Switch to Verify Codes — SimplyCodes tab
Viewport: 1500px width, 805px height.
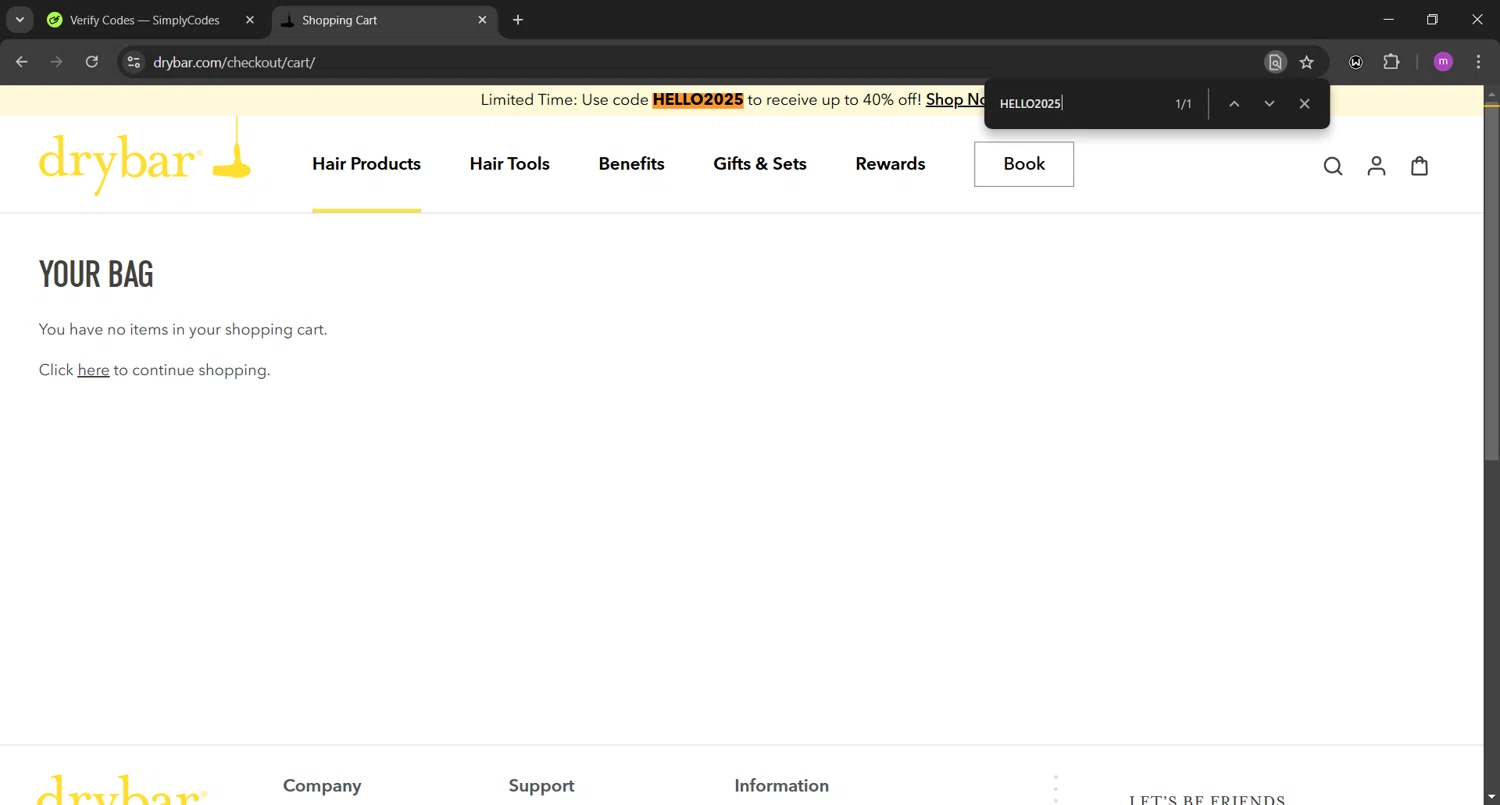coord(144,20)
